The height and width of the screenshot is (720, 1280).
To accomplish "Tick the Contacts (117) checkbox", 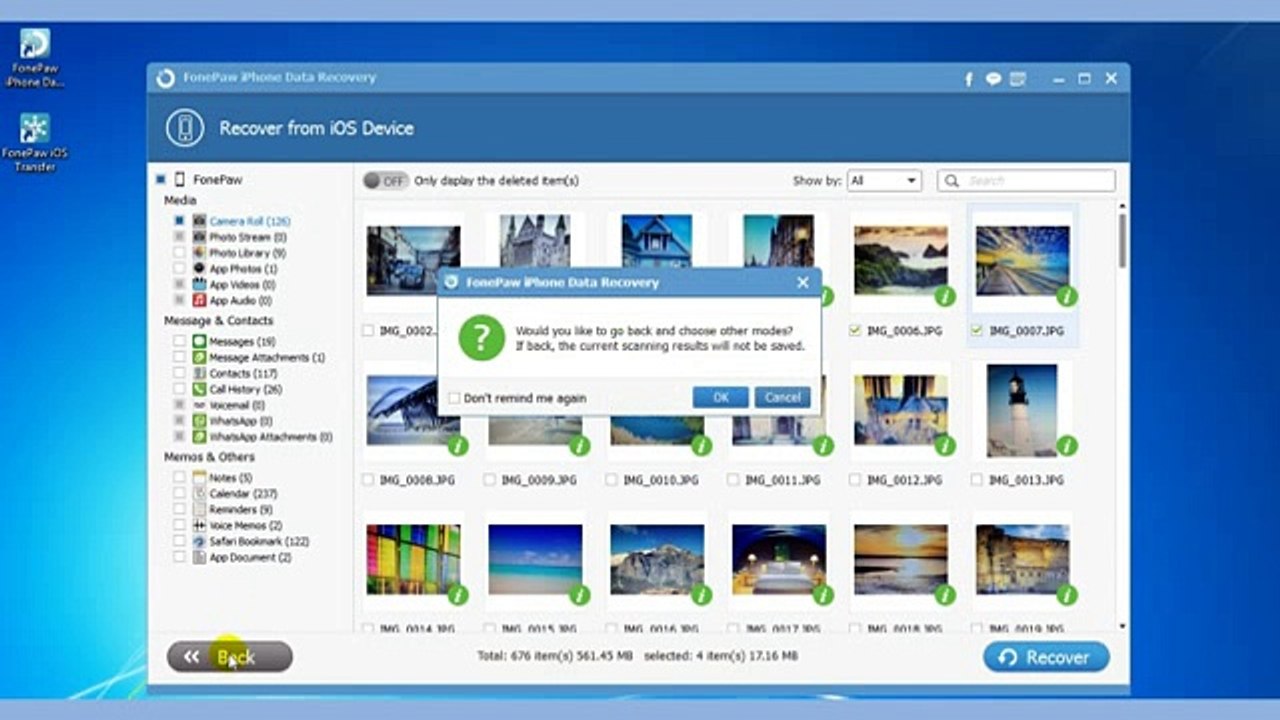I will point(179,373).
